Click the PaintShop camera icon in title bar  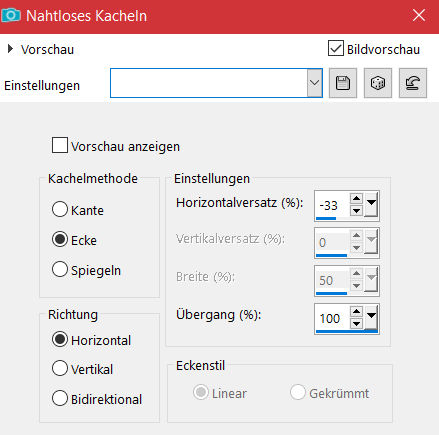[x=11, y=15]
